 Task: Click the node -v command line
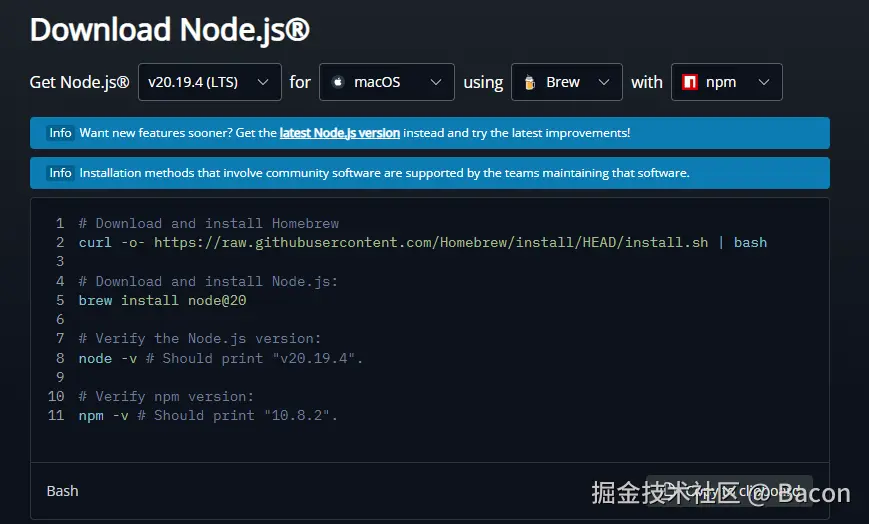[221, 358]
